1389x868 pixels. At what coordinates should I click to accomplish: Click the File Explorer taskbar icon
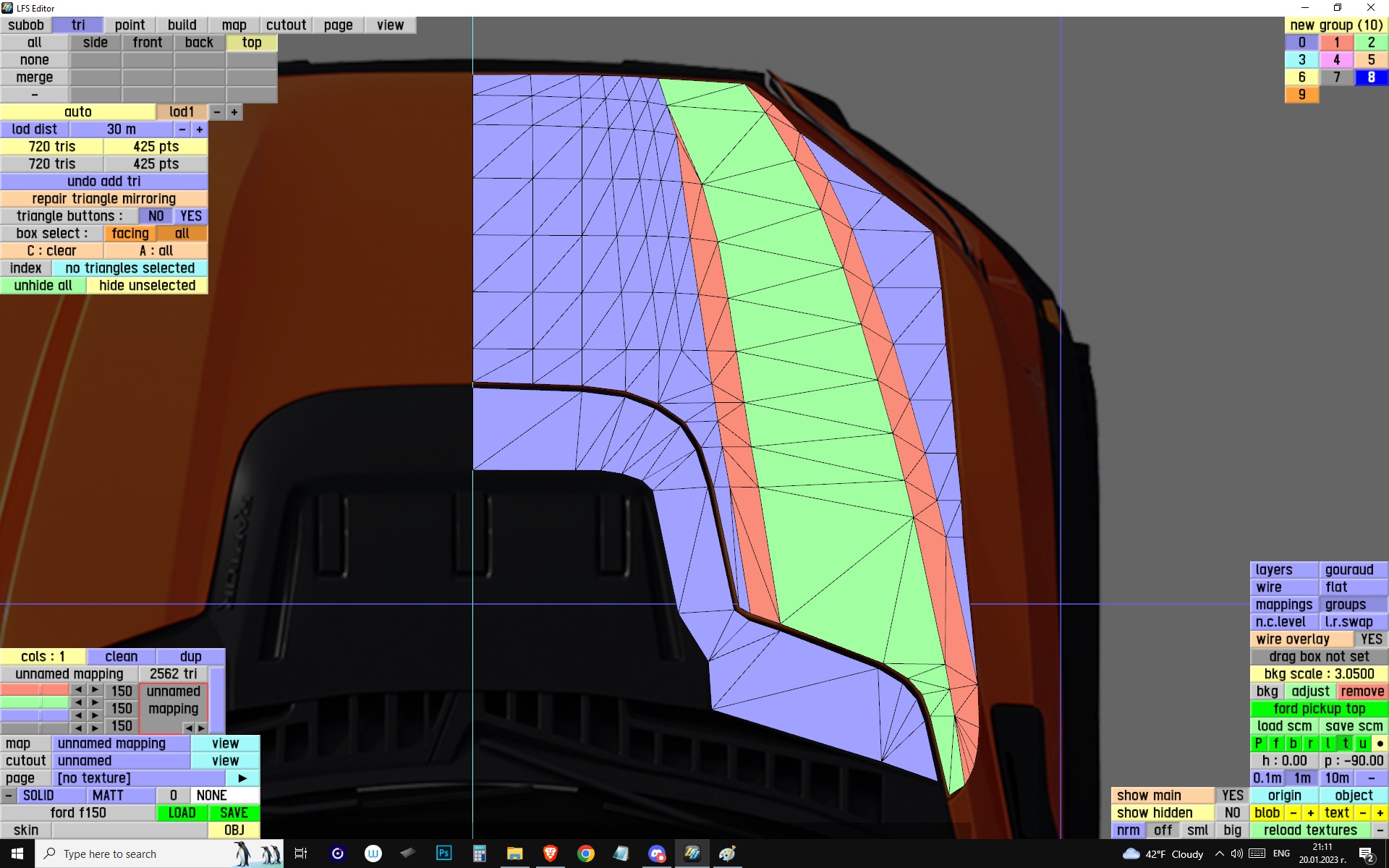(514, 854)
